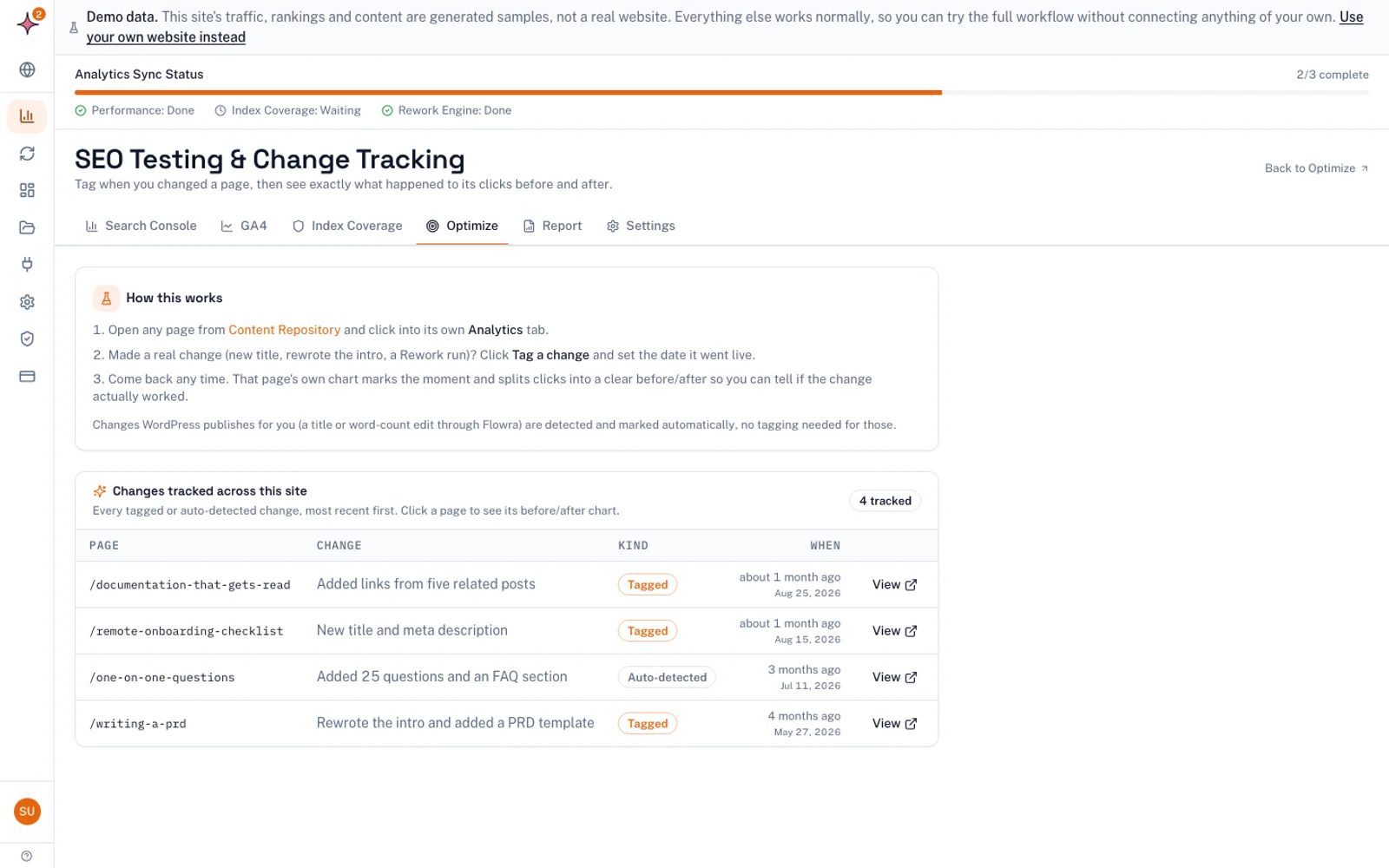Open the folder sidebar icon
1389x868 pixels.
click(27, 227)
